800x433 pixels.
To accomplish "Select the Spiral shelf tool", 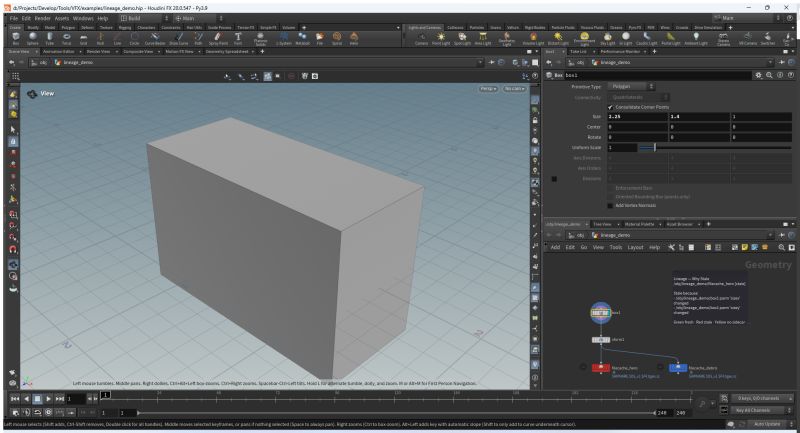I will click(x=337, y=38).
